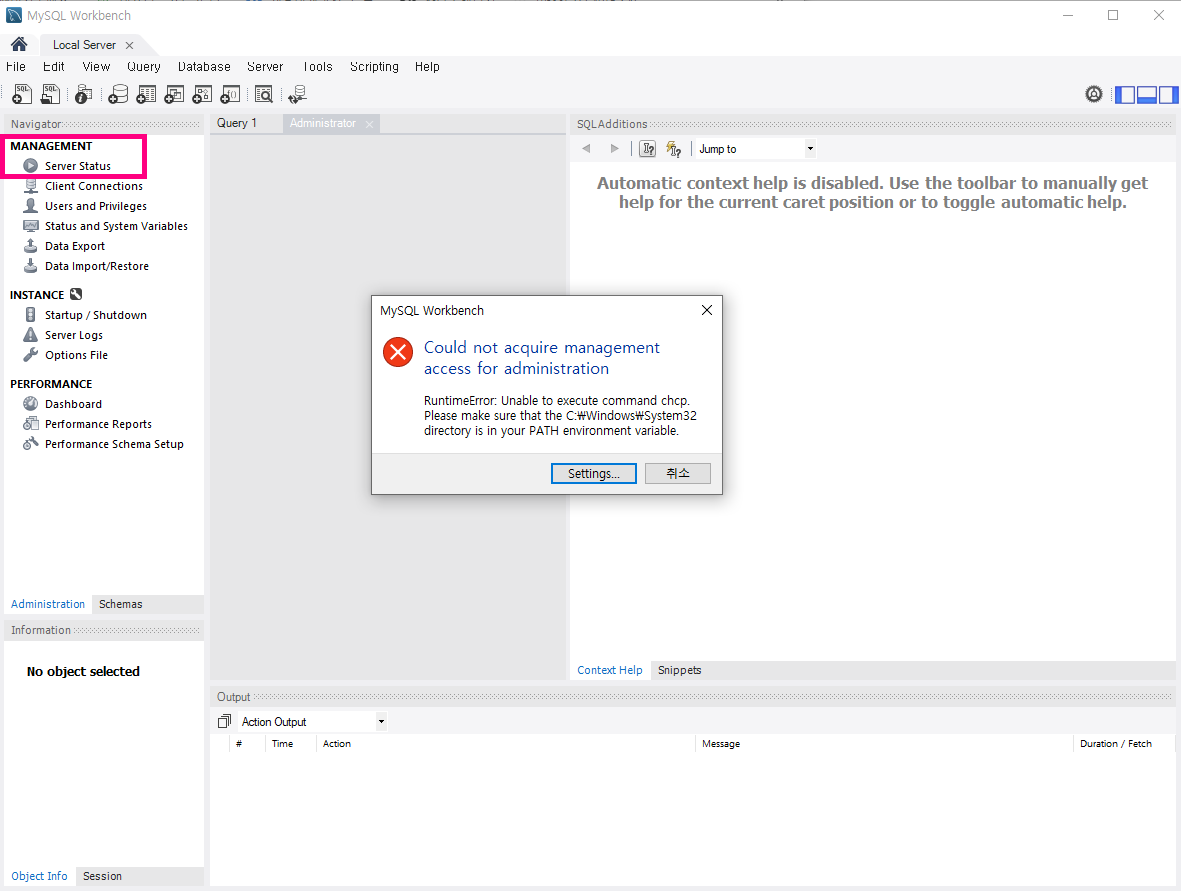This screenshot has width=1181, height=891.
Task: Click the Message column header in Output
Action: 721,743
